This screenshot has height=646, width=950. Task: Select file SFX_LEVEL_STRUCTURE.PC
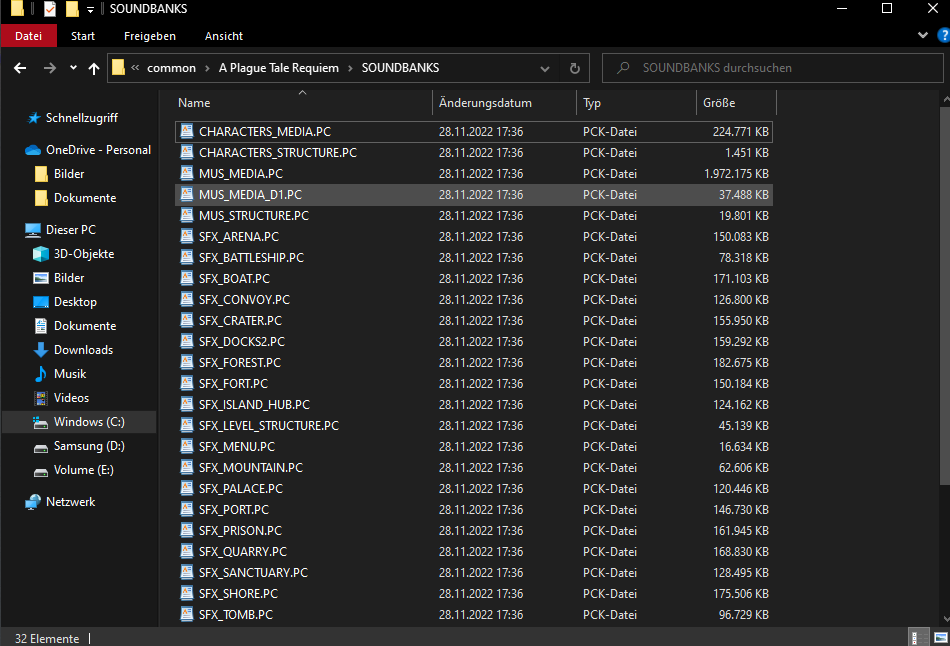tap(474, 425)
